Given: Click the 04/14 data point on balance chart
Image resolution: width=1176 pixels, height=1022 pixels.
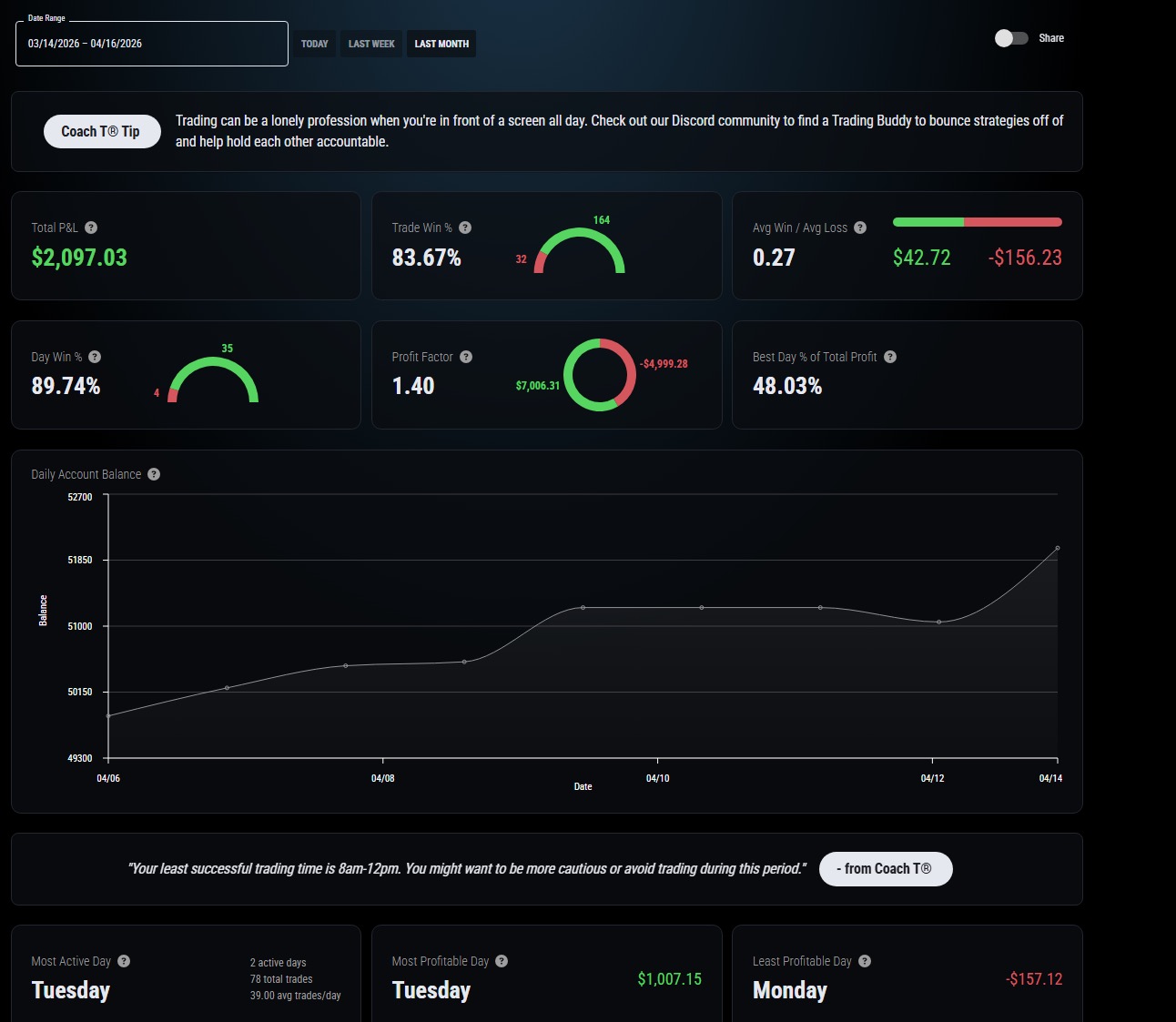Looking at the screenshot, I should click(x=1057, y=548).
